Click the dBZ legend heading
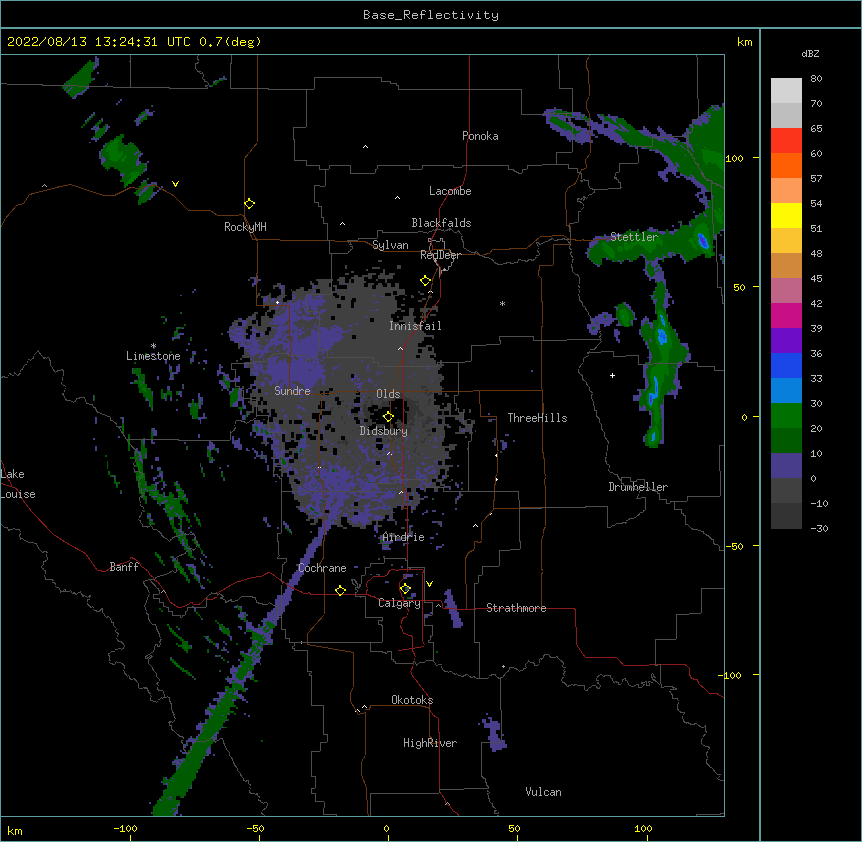The image size is (862, 842). 810,54
